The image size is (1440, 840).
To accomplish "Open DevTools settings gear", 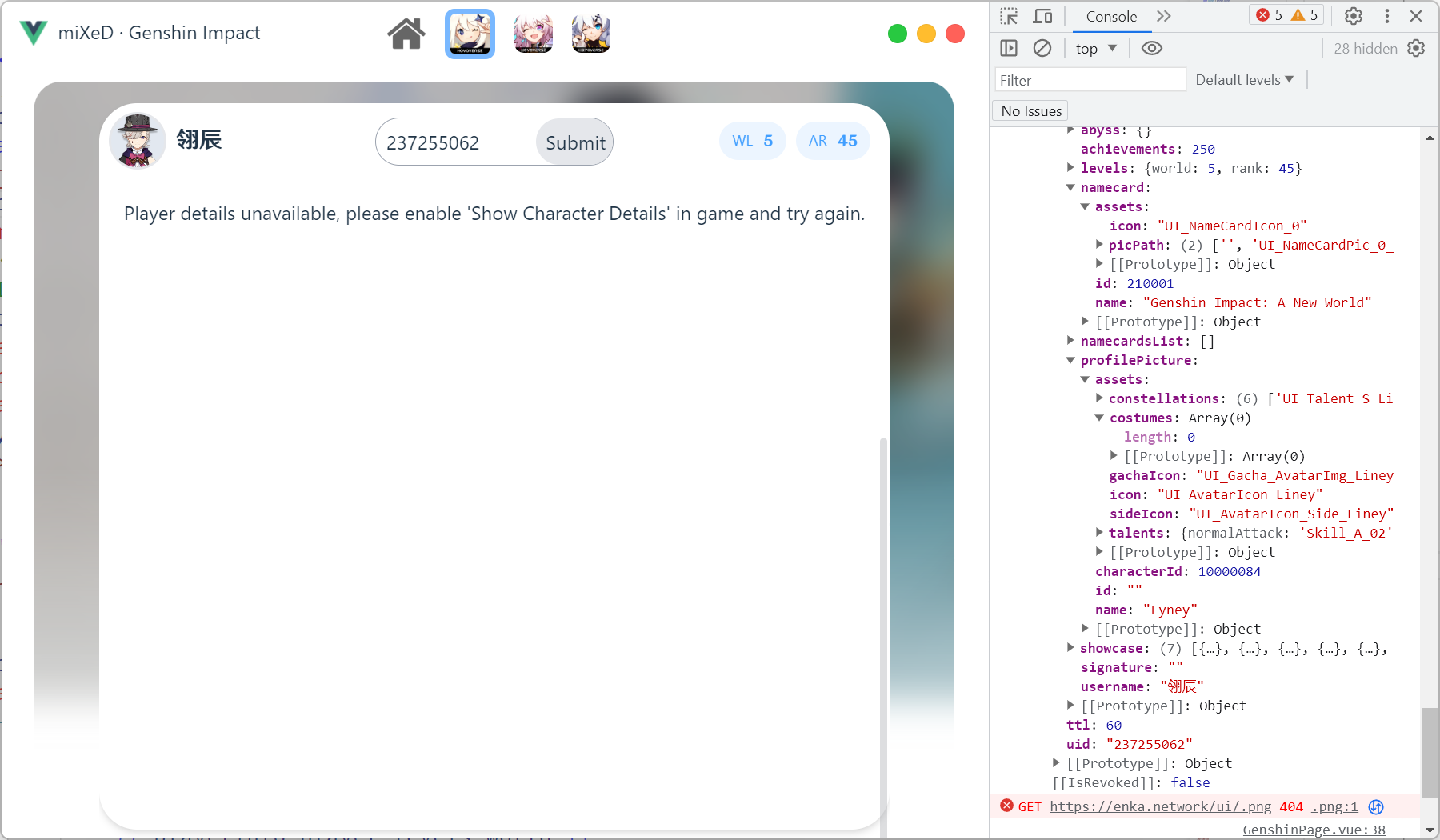I will coord(1354,15).
